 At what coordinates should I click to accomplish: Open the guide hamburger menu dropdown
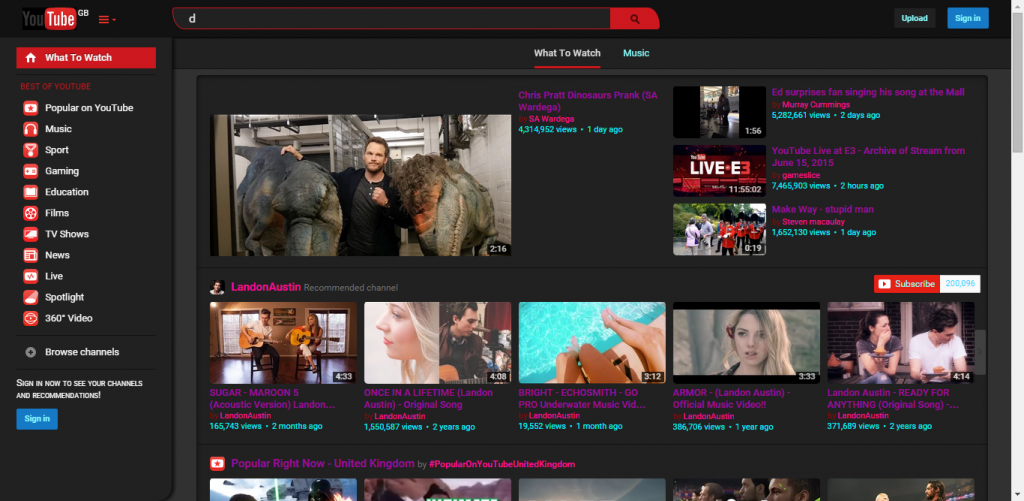pos(107,20)
